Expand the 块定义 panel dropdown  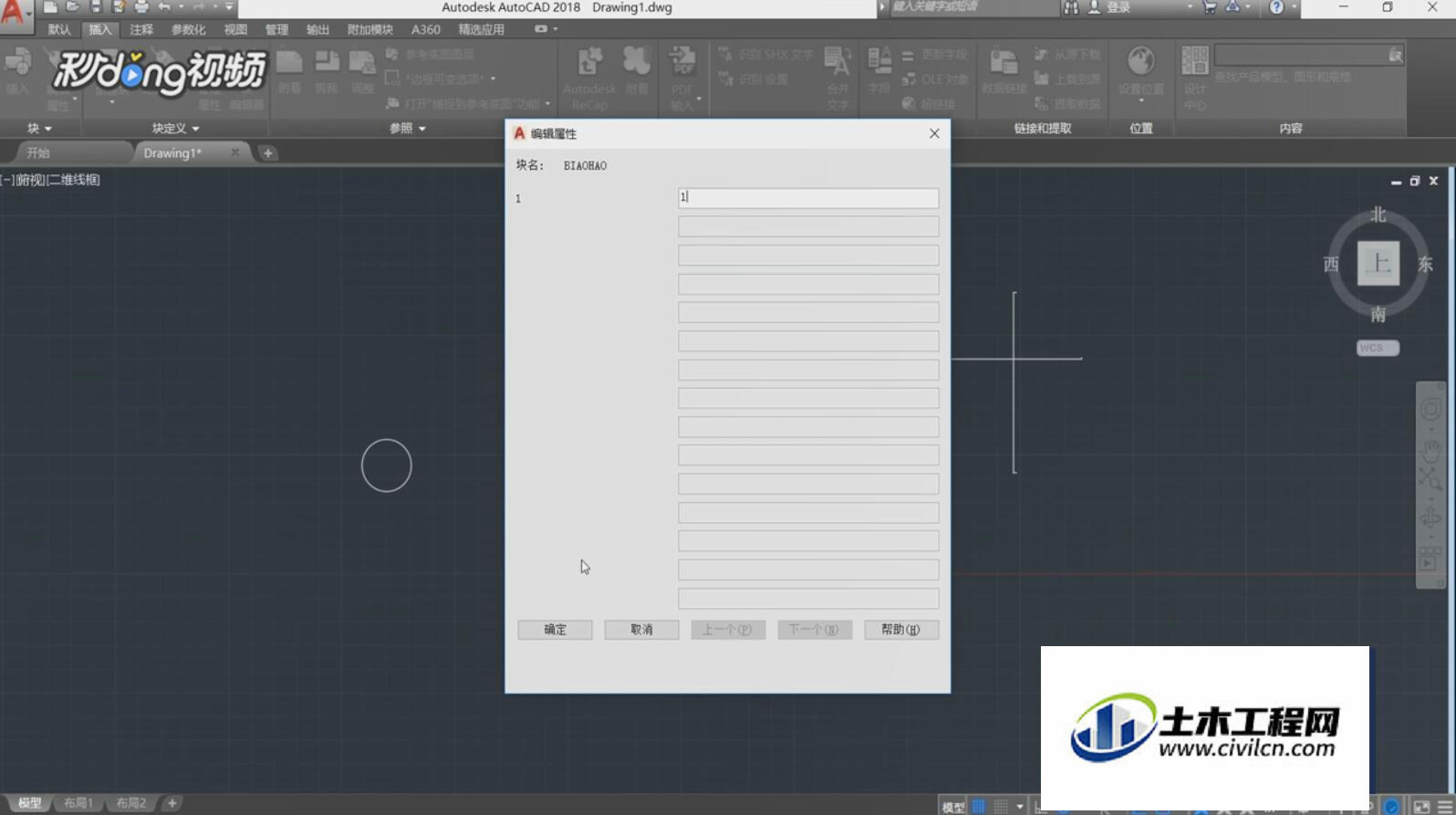point(175,129)
